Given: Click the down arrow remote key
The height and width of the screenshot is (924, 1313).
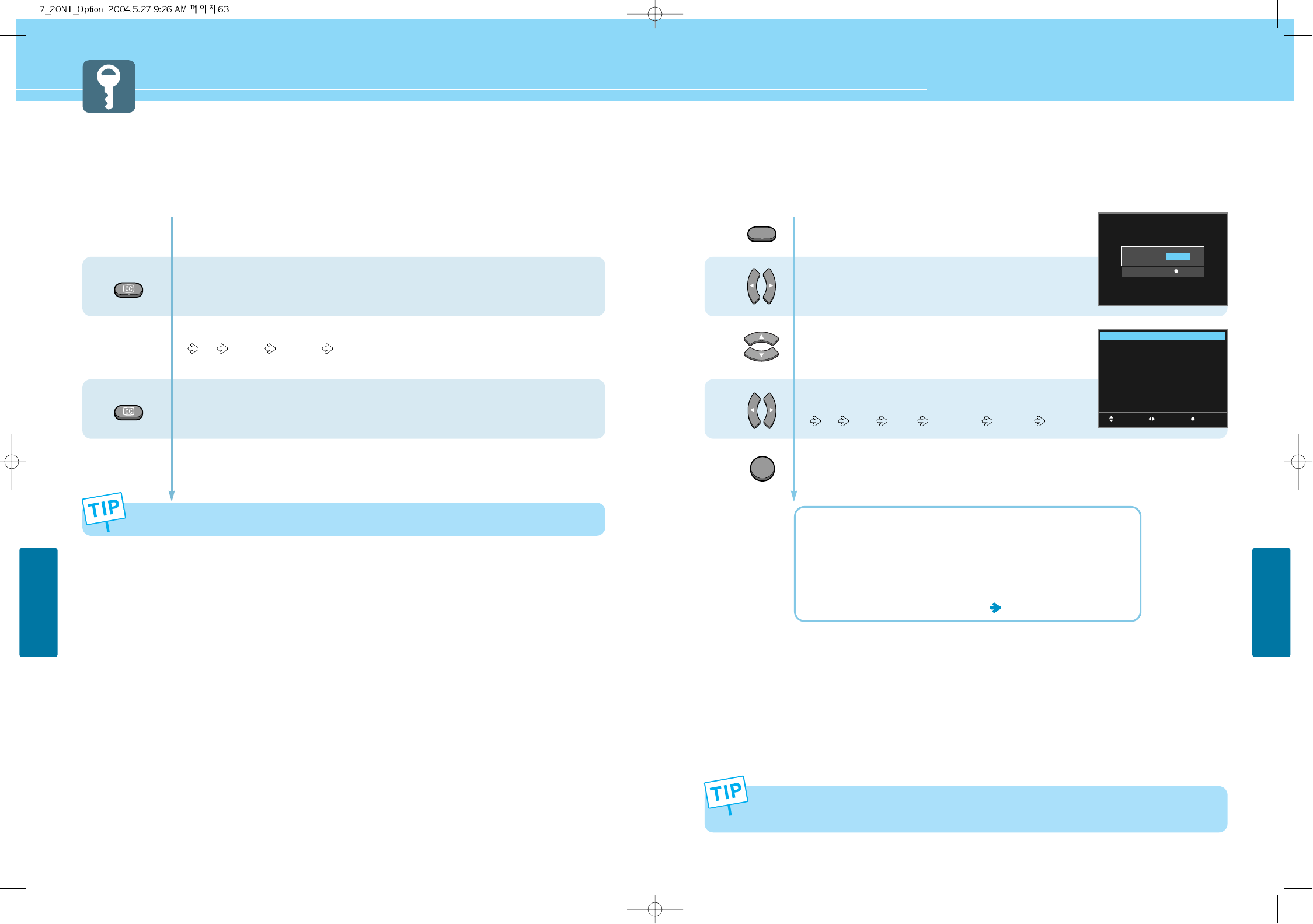Looking at the screenshot, I should (x=761, y=354).
